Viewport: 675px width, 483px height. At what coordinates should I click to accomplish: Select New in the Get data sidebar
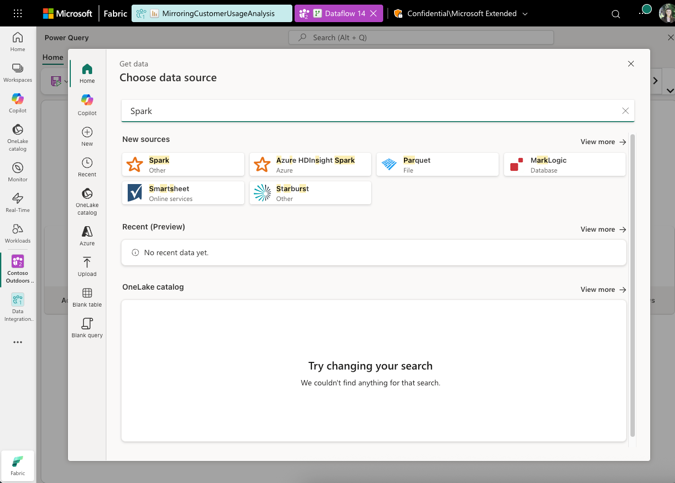(87, 136)
